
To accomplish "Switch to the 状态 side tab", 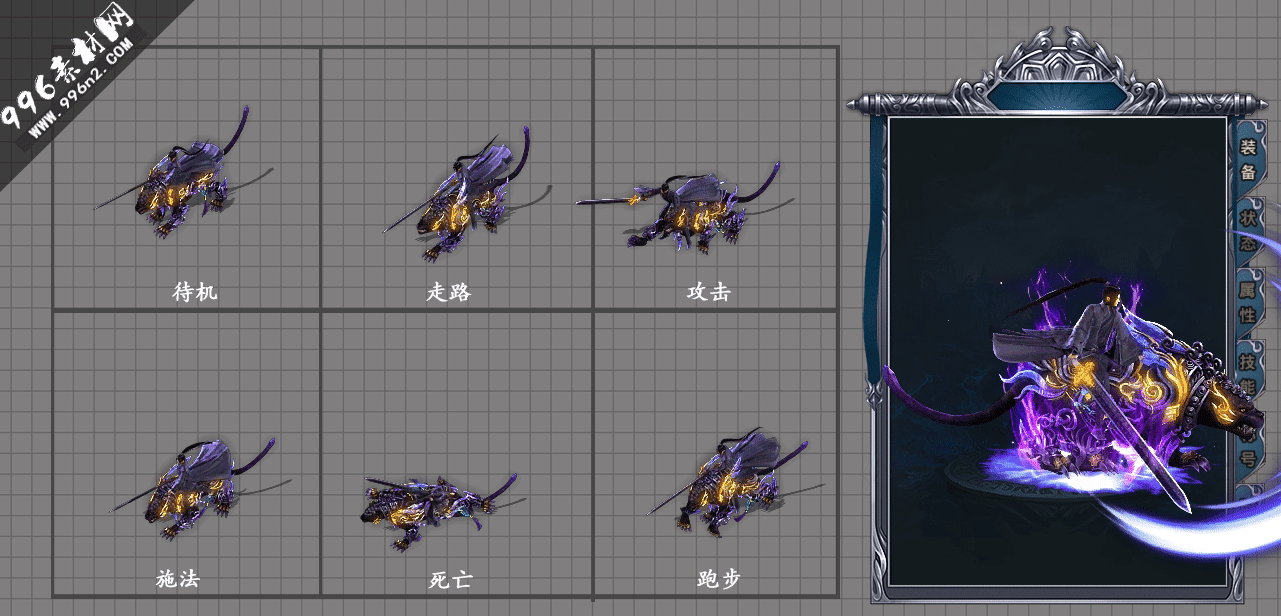I will [x=1248, y=231].
